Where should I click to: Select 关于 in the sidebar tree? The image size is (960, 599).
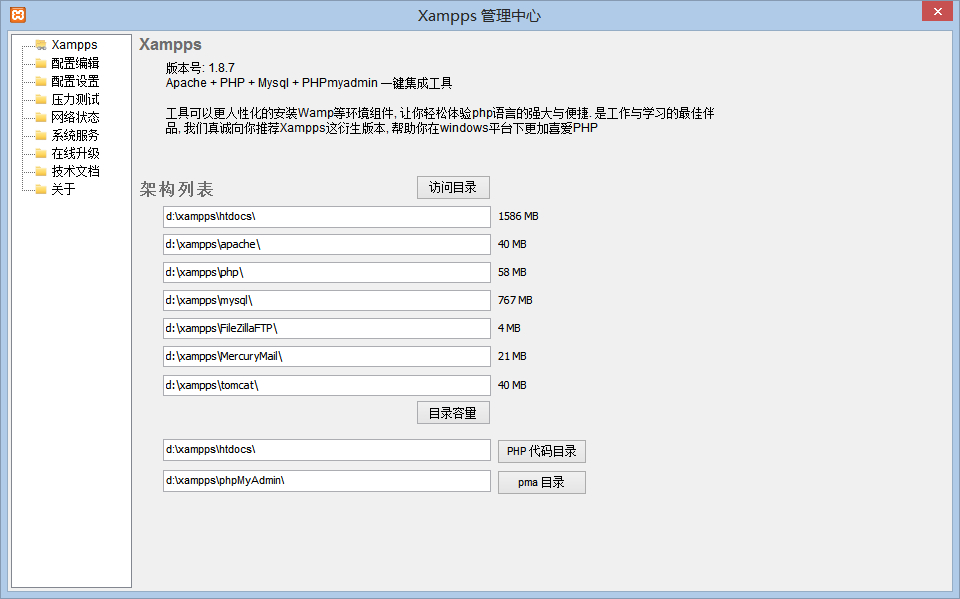[x=63, y=189]
